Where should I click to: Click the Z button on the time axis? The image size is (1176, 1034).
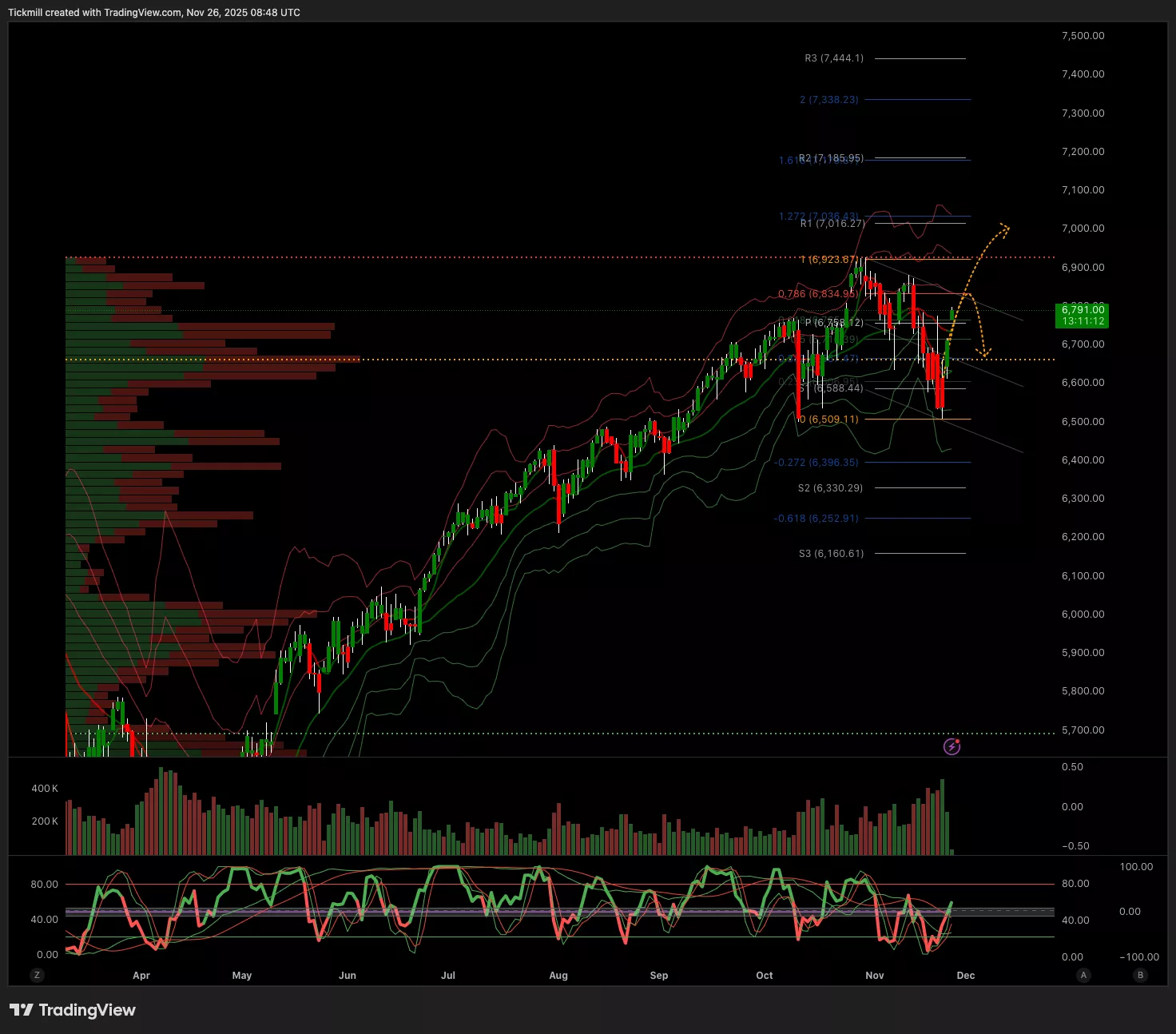[x=37, y=975]
